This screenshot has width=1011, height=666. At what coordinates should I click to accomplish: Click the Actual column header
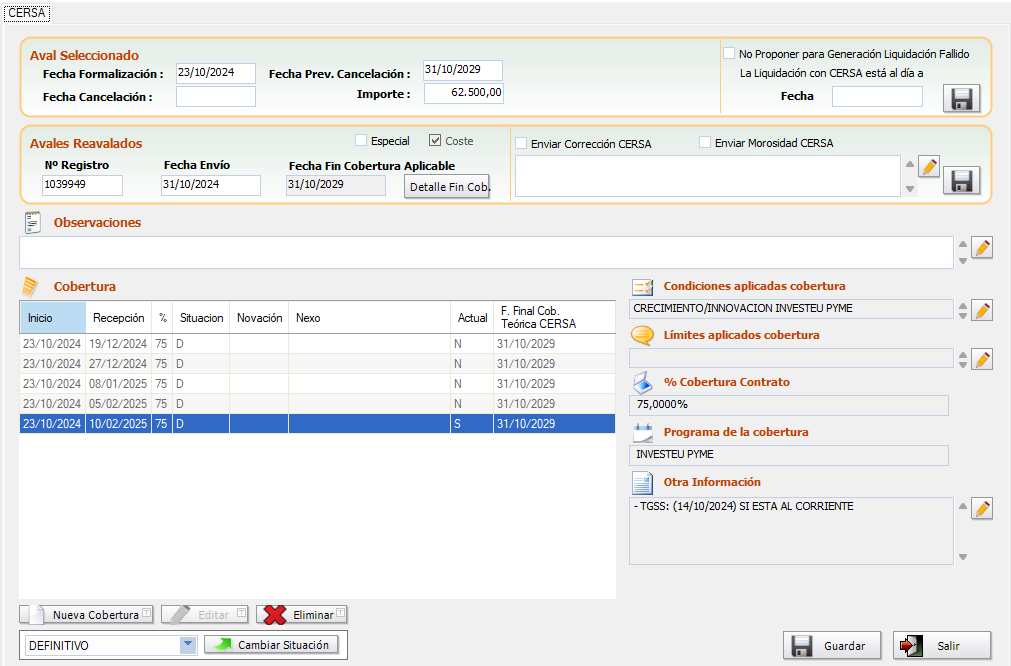point(472,318)
